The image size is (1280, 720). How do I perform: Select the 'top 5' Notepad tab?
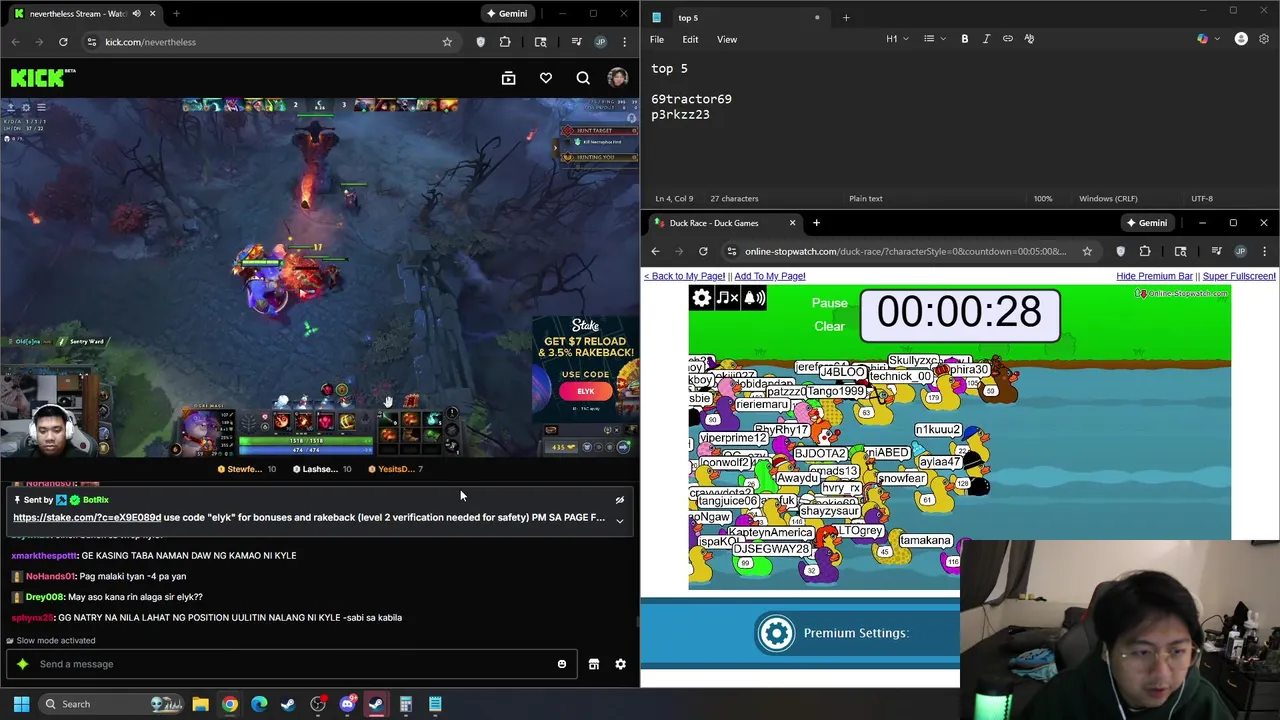(735, 17)
